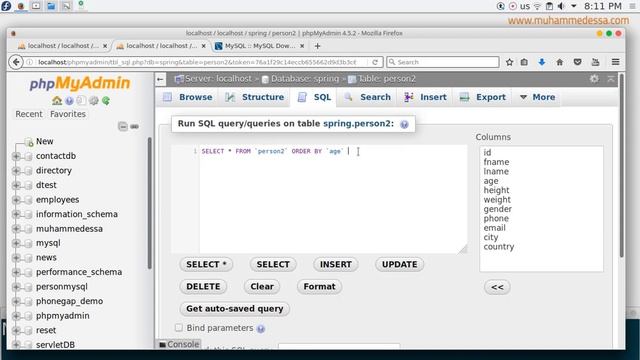Viewport: 640px width, 360px height.
Task: Switch to MySQL Downloads browser tab
Action: (260, 46)
